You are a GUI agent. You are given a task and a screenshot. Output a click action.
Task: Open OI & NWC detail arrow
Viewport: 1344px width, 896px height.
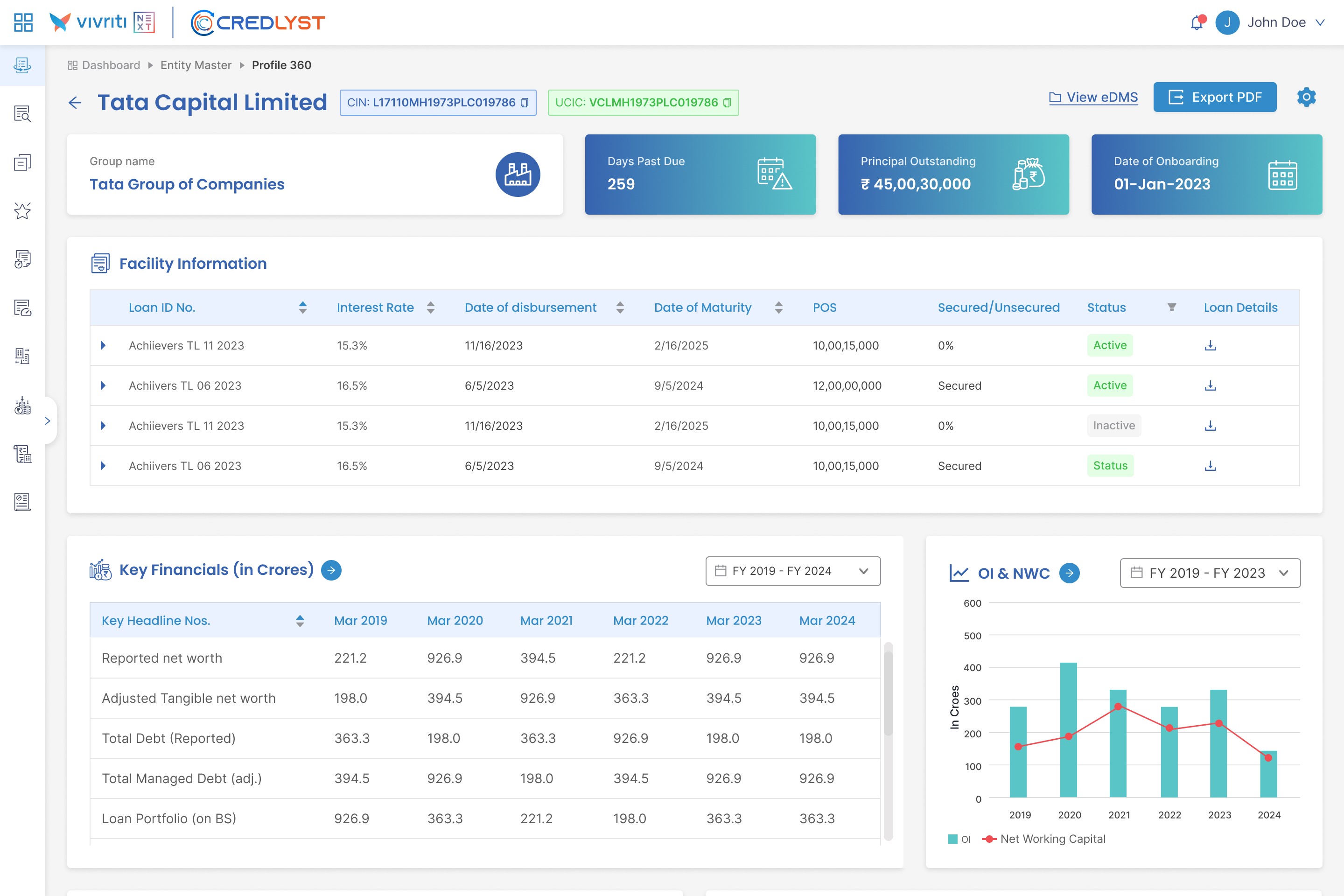pyautogui.click(x=1069, y=573)
